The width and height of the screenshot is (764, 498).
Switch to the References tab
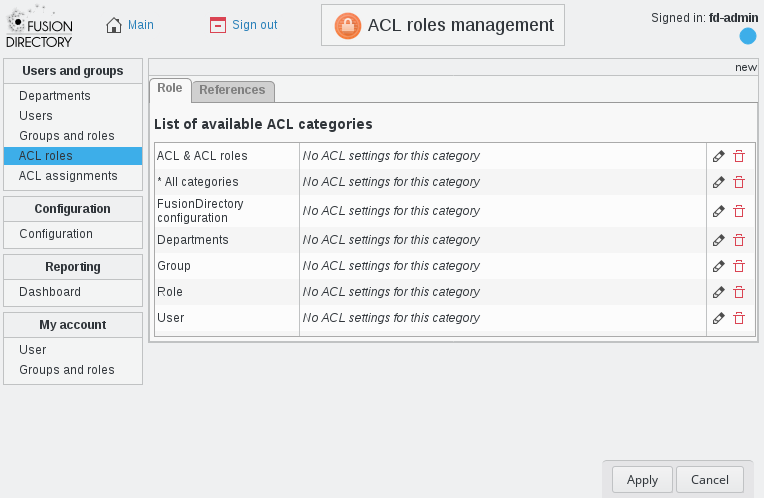point(232,90)
